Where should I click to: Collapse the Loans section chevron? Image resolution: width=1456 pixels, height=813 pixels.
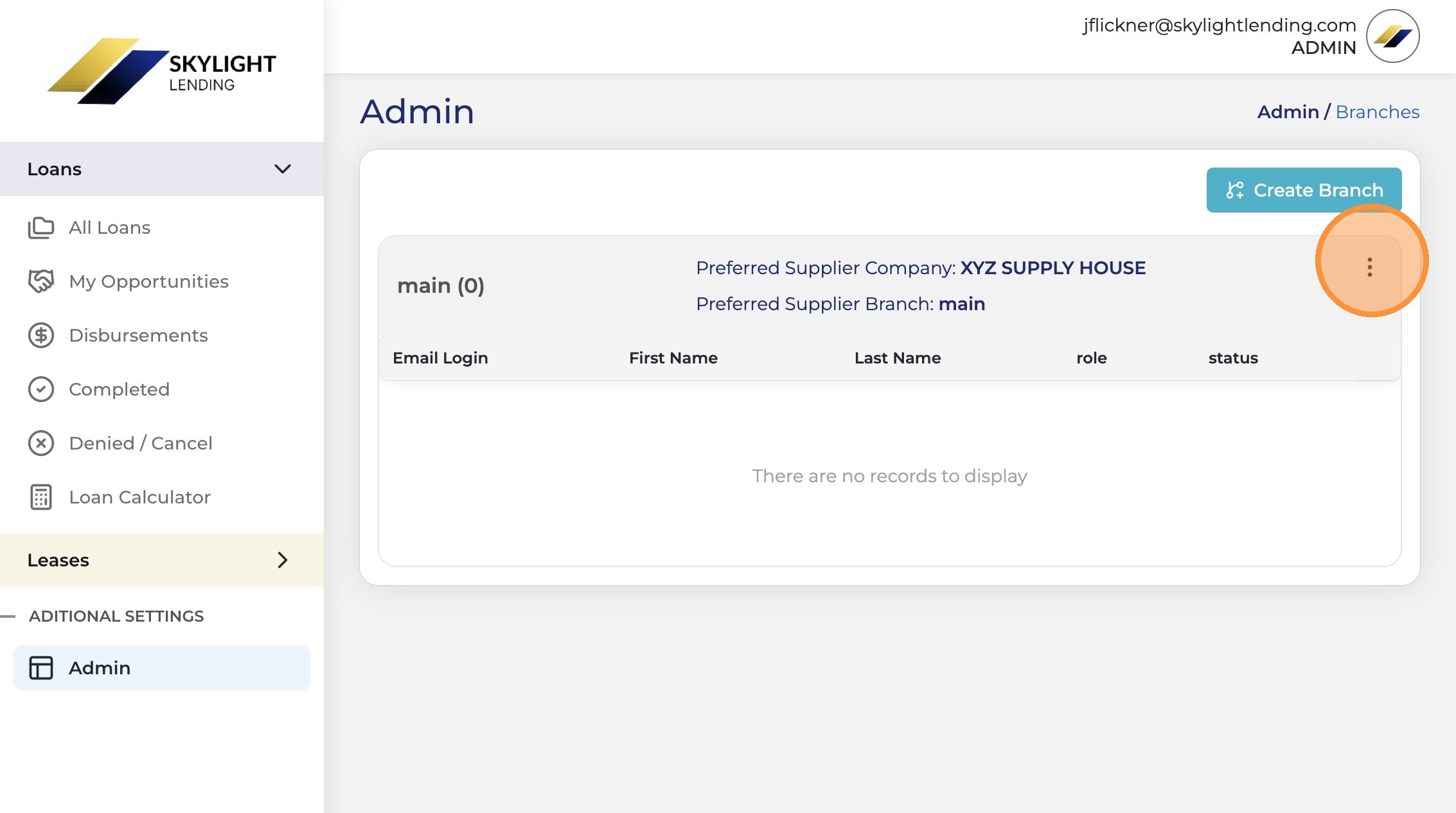coord(283,169)
